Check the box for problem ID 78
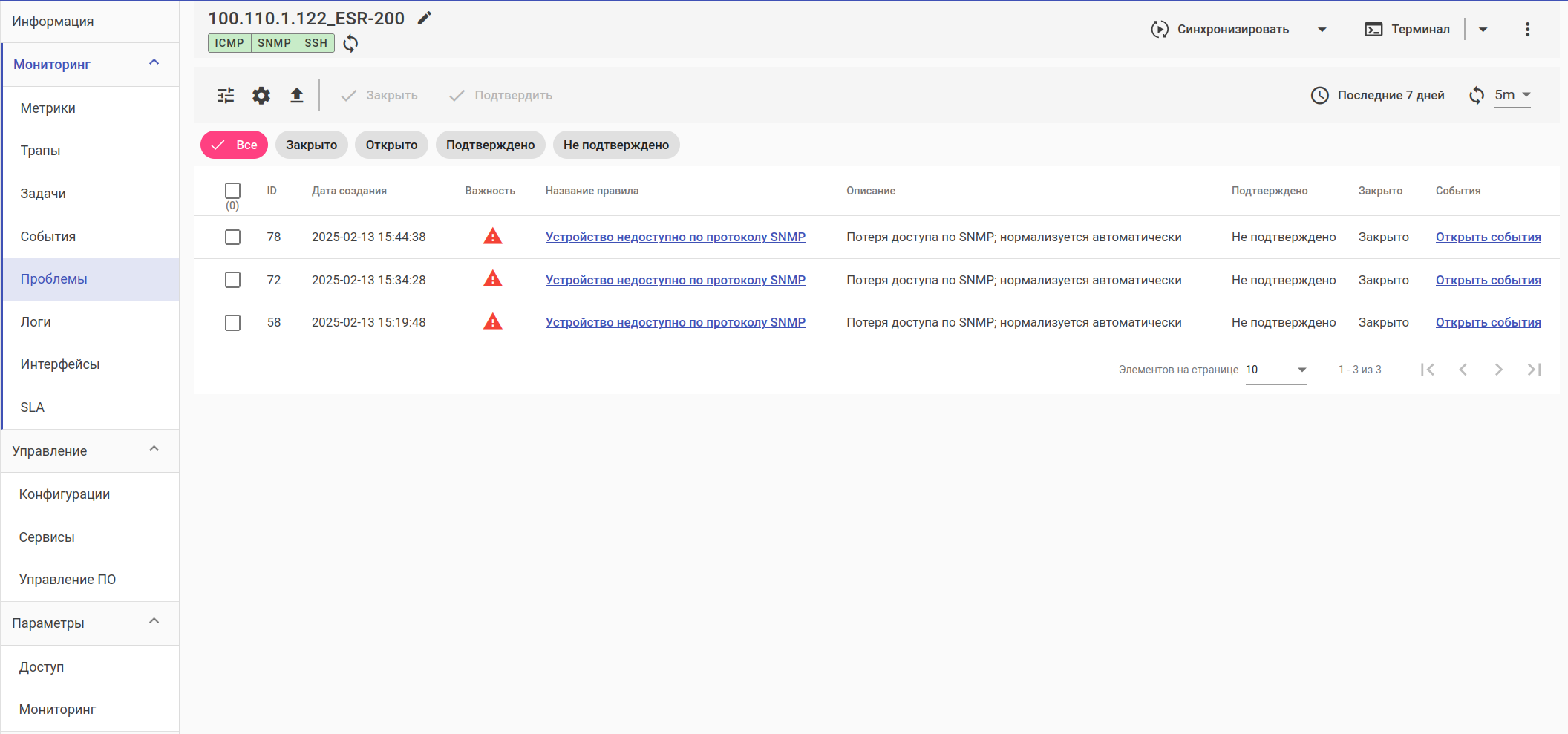Viewport: 1568px width, 734px height. click(x=233, y=237)
